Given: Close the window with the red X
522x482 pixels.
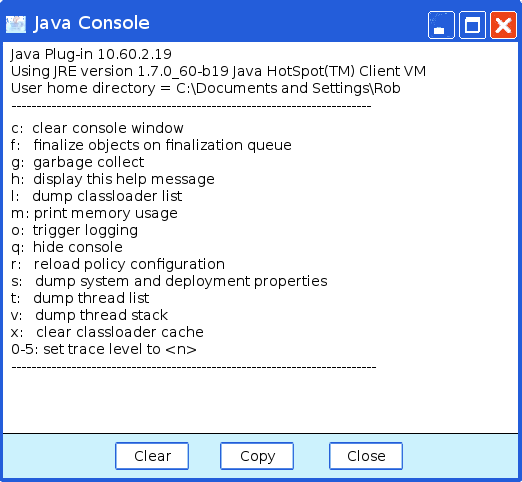Looking at the screenshot, I should tap(503, 25).
